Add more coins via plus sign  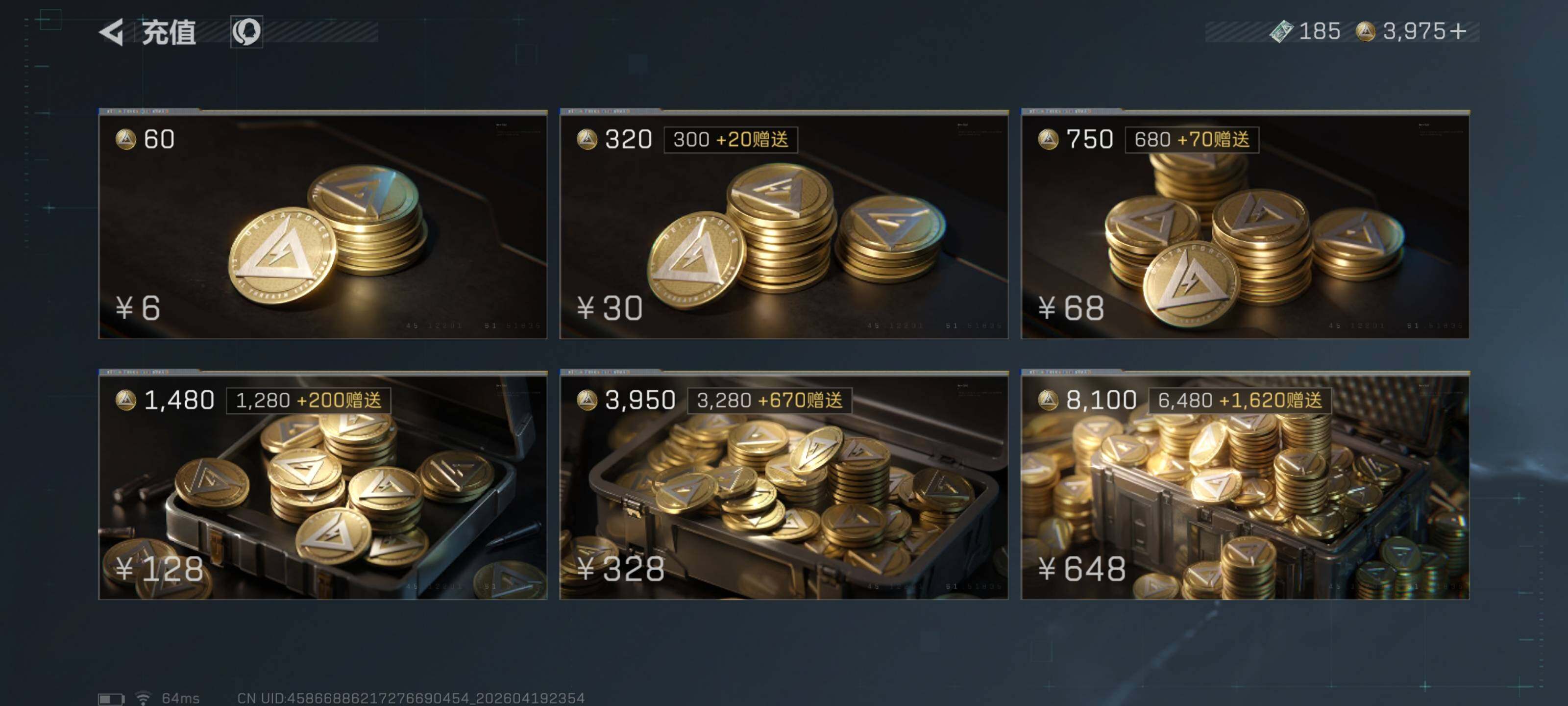point(1457,32)
